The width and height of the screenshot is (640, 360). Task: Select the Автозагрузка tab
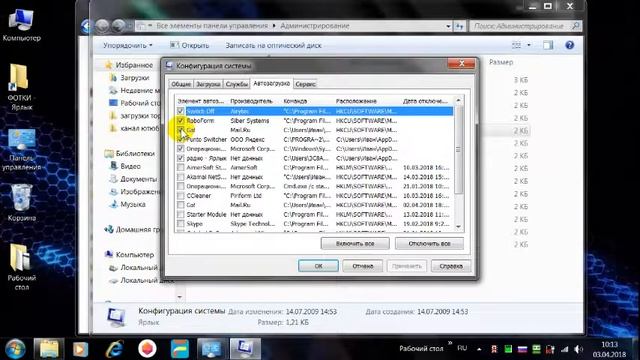pyautogui.click(x=271, y=83)
